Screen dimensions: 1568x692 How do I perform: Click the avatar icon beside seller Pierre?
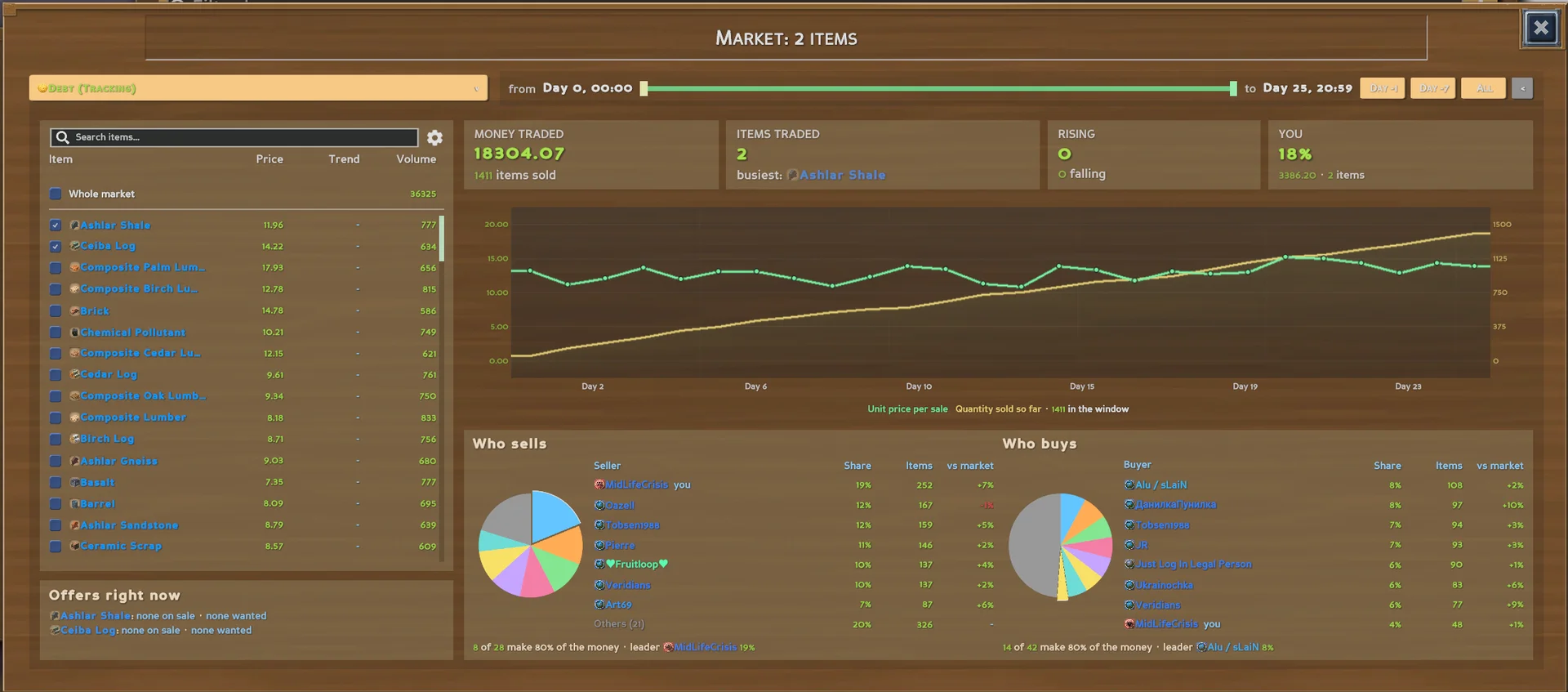coord(599,545)
